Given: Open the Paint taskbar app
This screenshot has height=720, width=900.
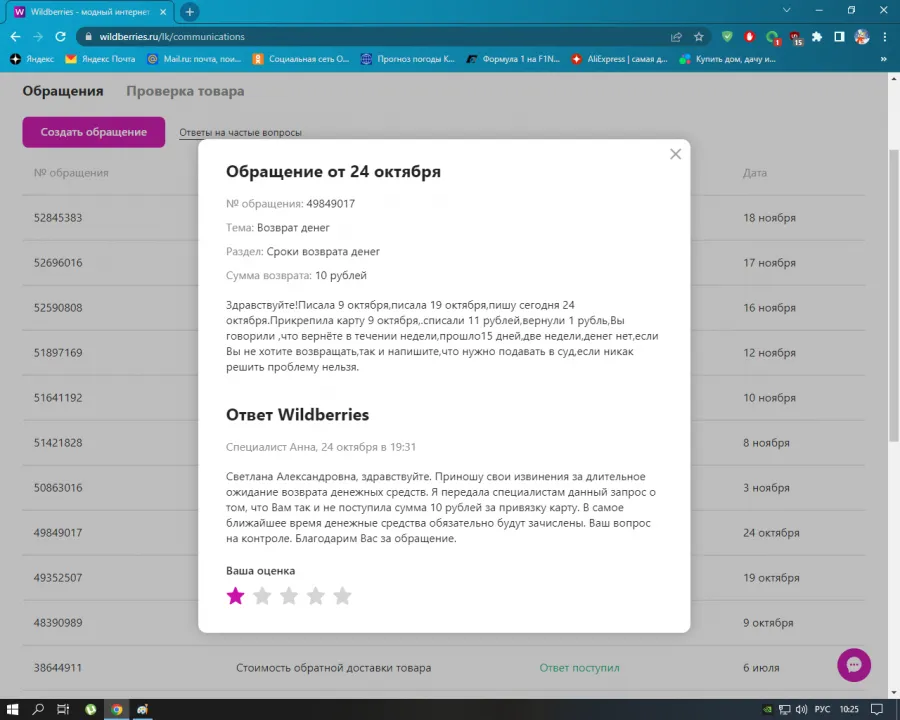Looking at the screenshot, I should tap(142, 710).
